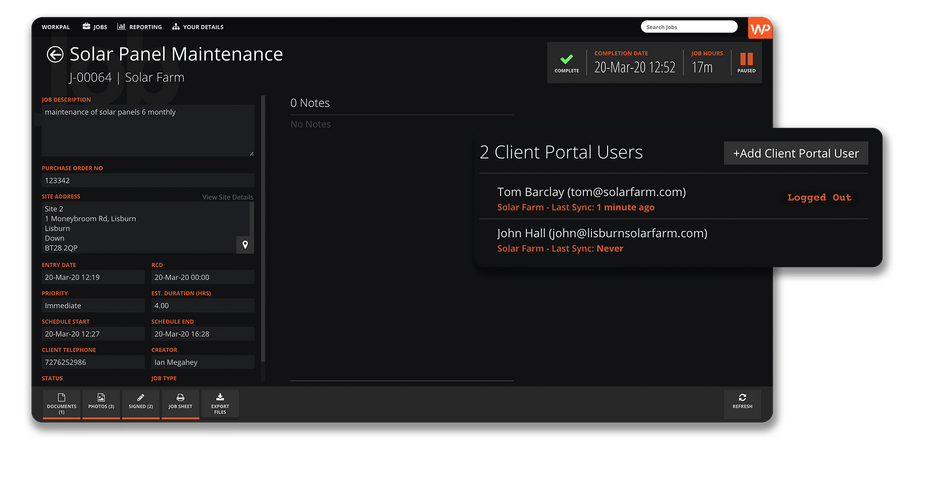Open the Jobs menu

coord(95,27)
